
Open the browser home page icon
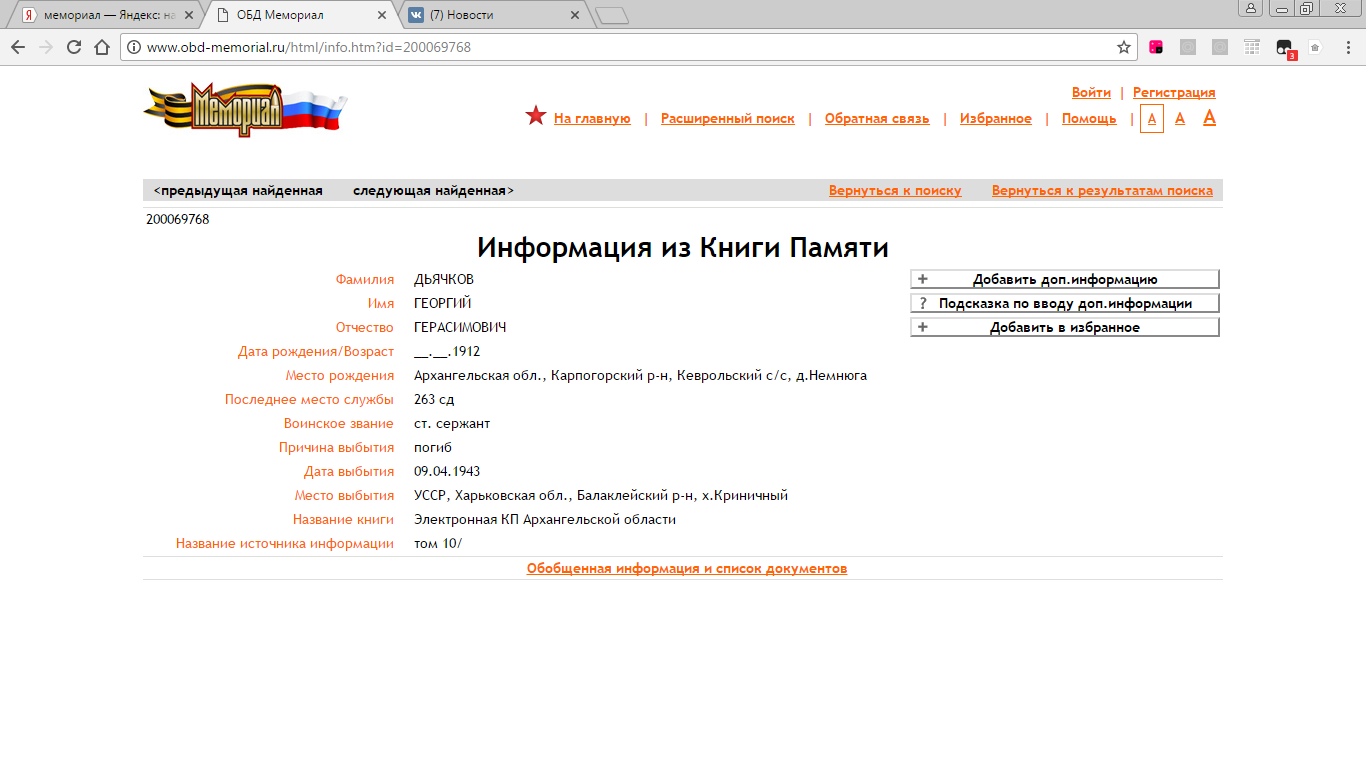(x=101, y=47)
